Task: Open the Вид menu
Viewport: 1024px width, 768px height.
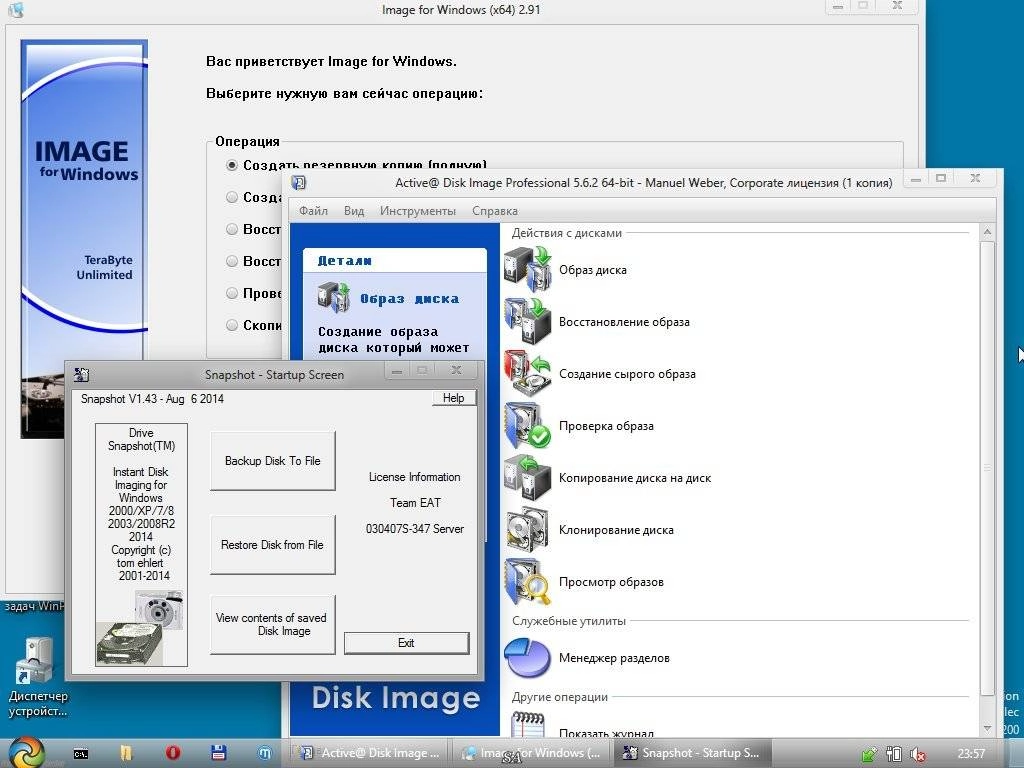Action: coord(354,211)
